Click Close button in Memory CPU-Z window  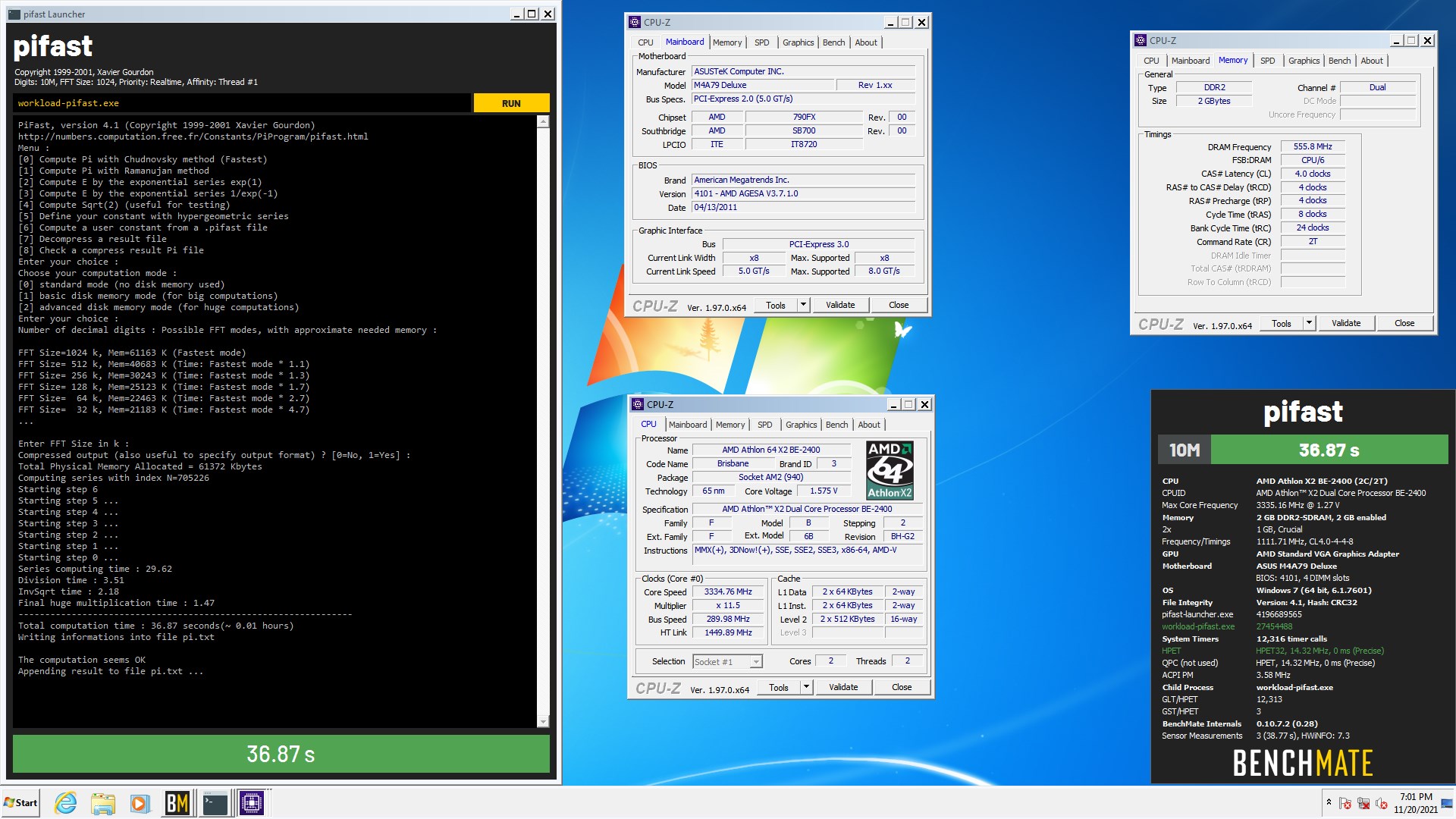click(x=1404, y=323)
